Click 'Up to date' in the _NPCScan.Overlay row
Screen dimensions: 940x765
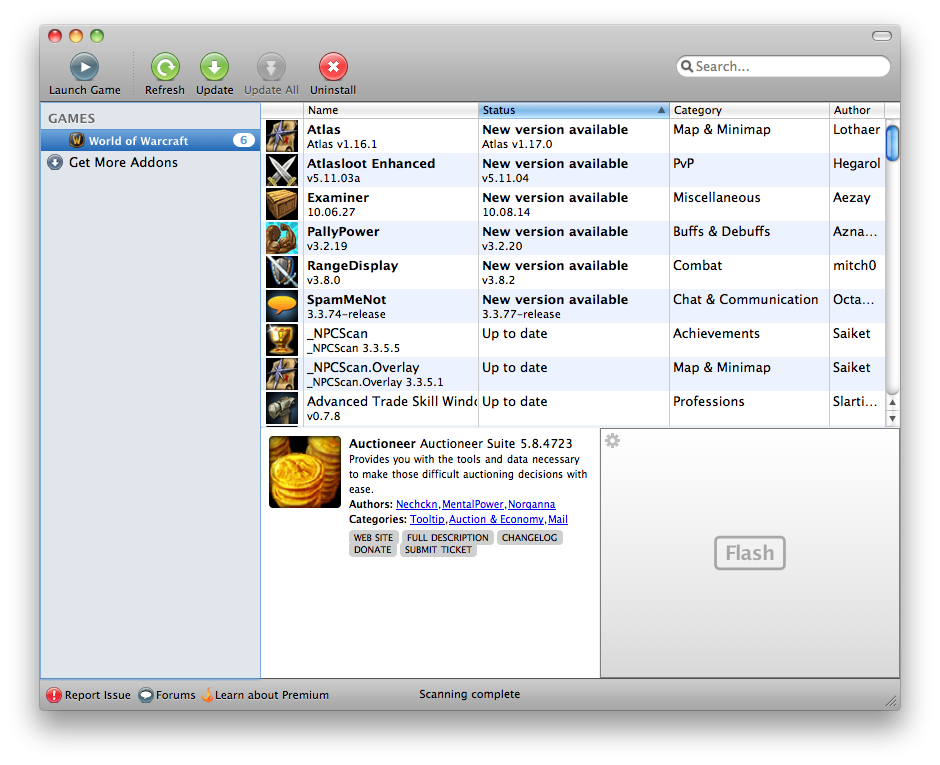tap(515, 368)
